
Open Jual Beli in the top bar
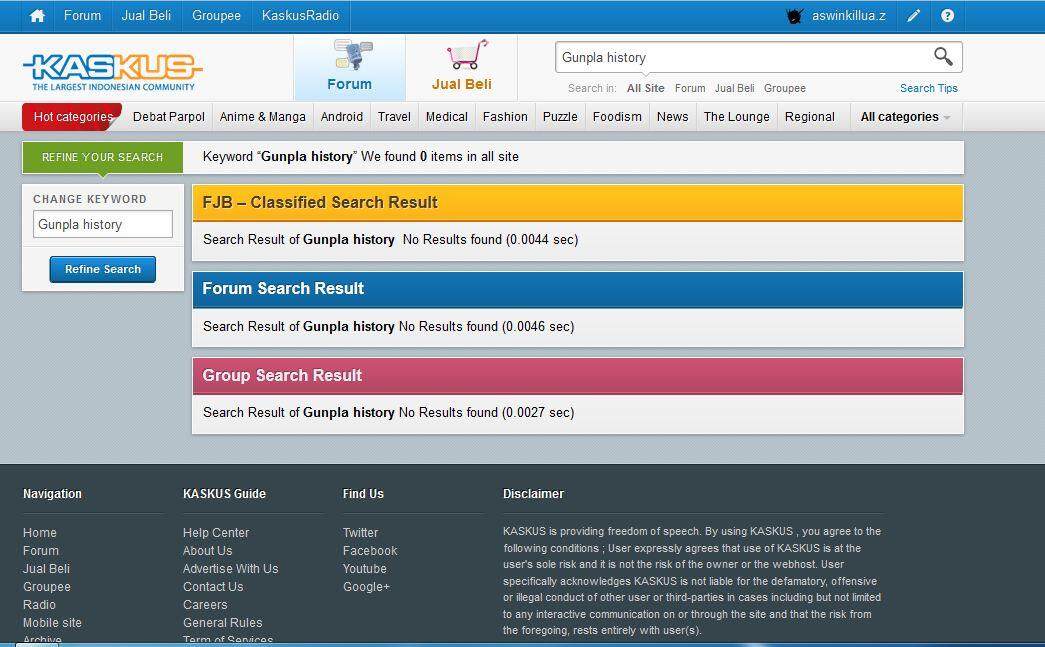(x=146, y=15)
